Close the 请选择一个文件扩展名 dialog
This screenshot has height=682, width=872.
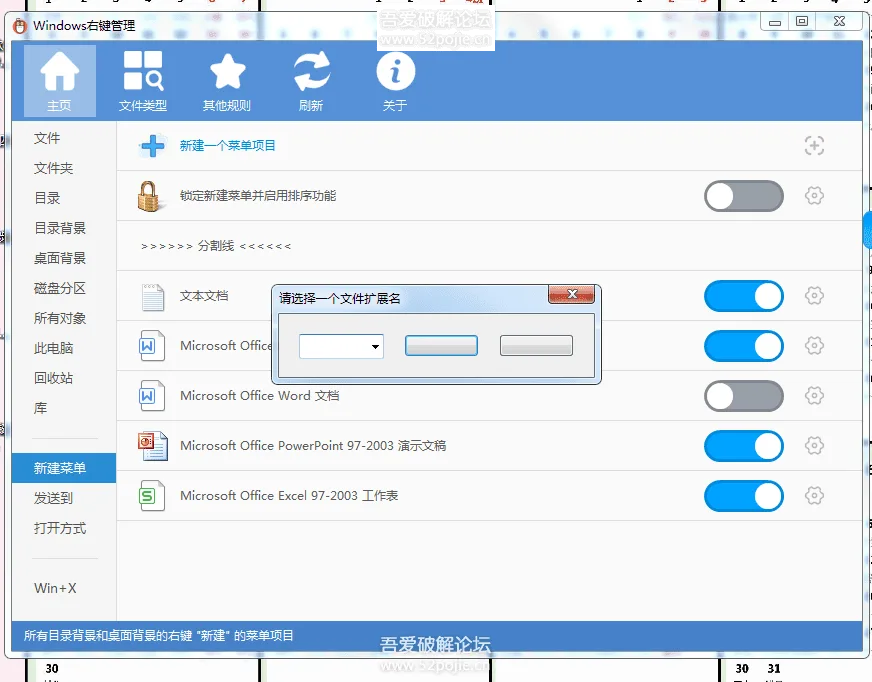click(x=572, y=294)
